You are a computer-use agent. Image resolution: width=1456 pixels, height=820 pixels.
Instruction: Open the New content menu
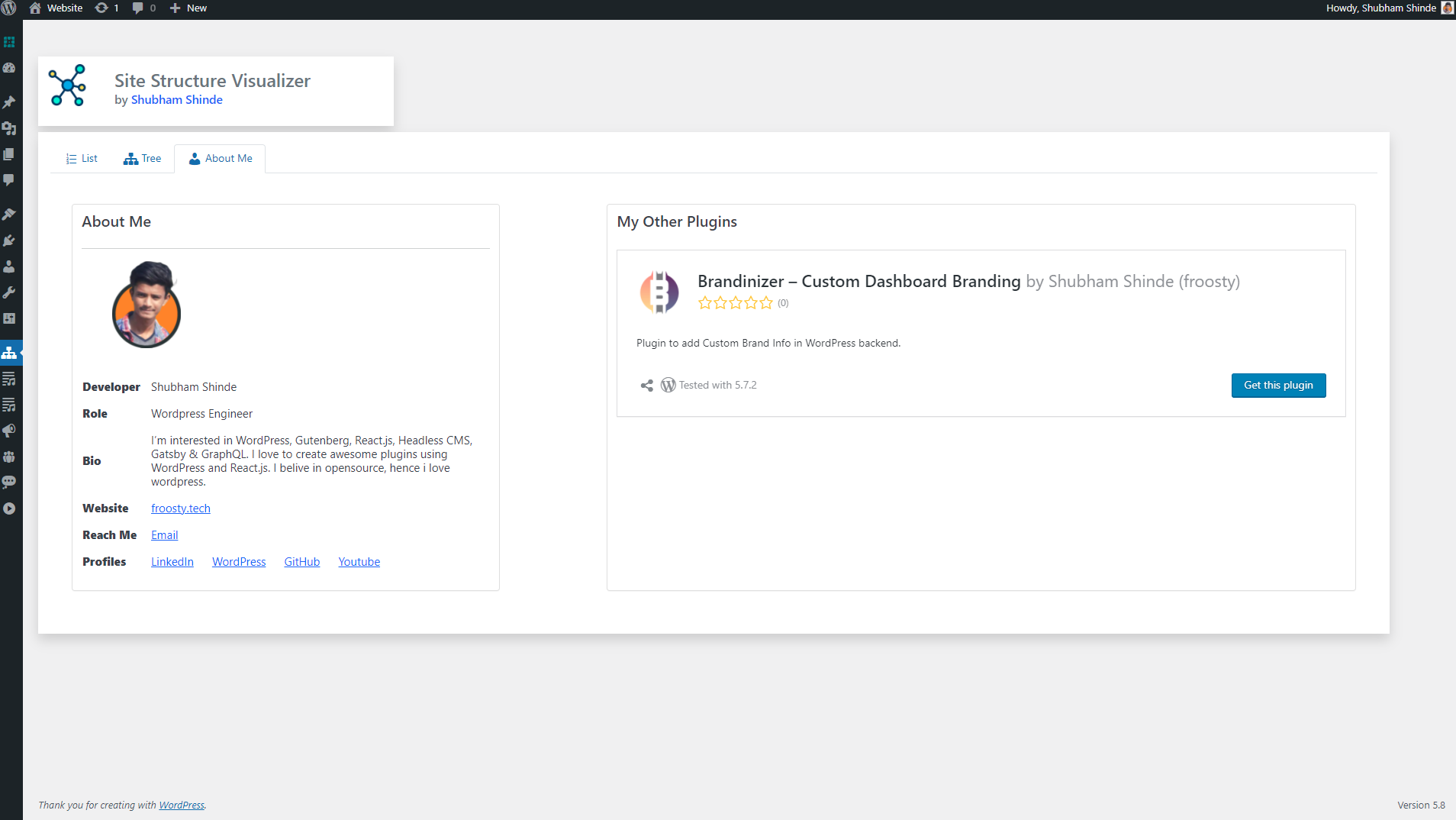(188, 8)
